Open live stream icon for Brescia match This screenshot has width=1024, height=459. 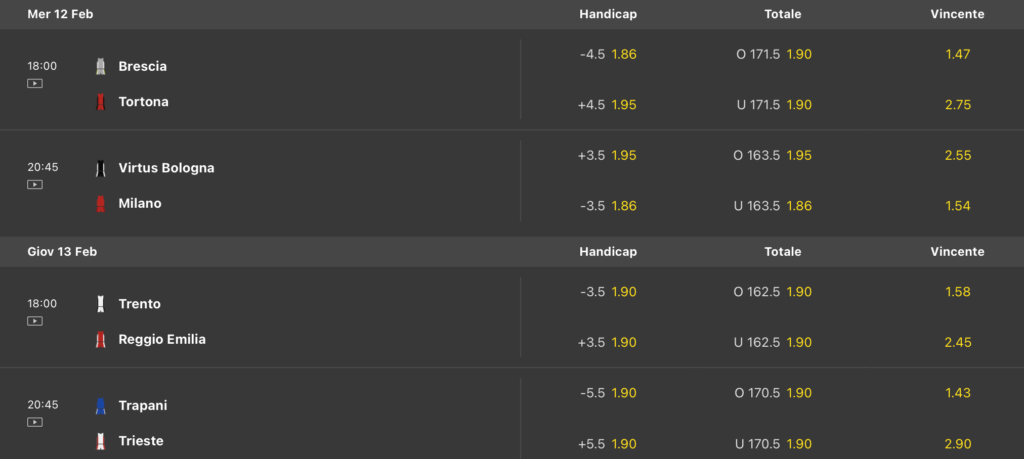(x=35, y=84)
